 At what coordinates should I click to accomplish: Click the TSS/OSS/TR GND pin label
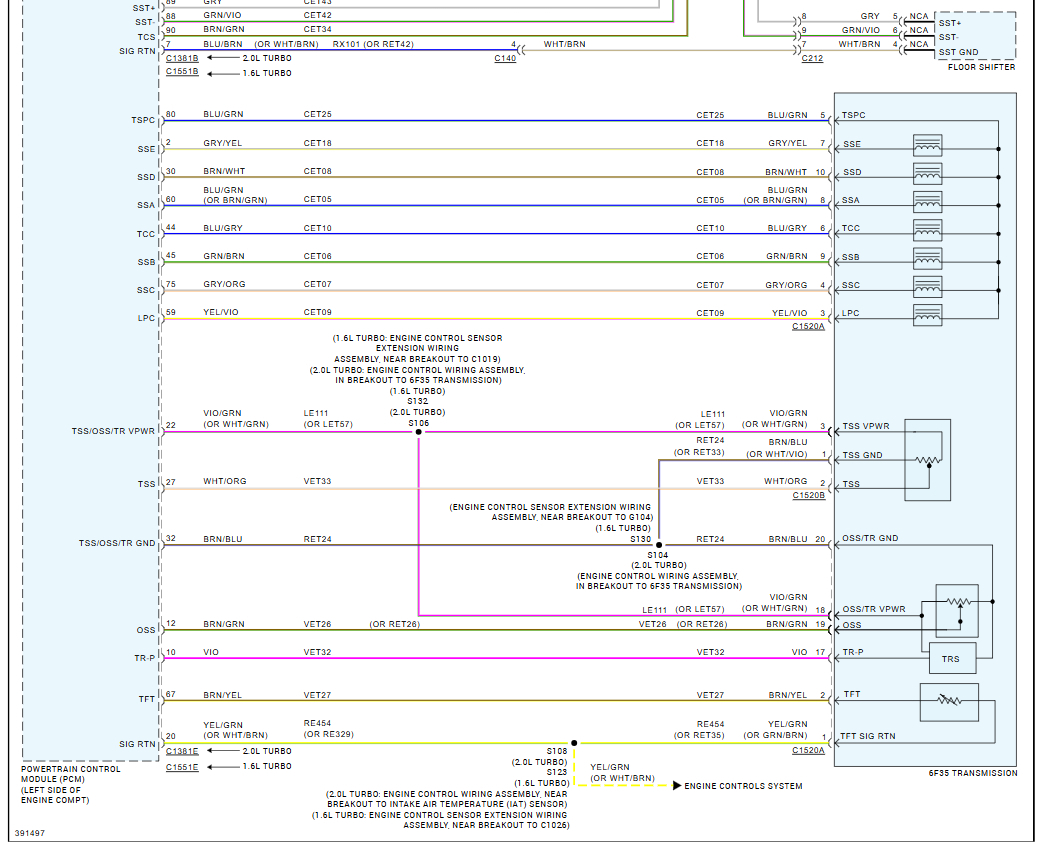[117, 544]
